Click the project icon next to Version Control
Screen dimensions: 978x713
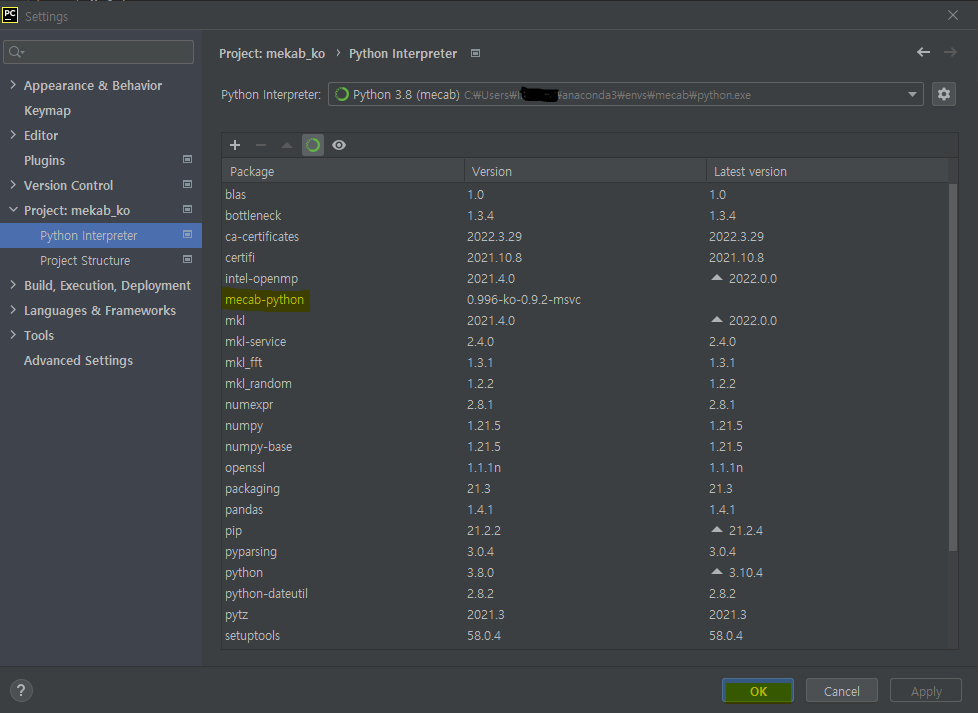click(x=187, y=185)
